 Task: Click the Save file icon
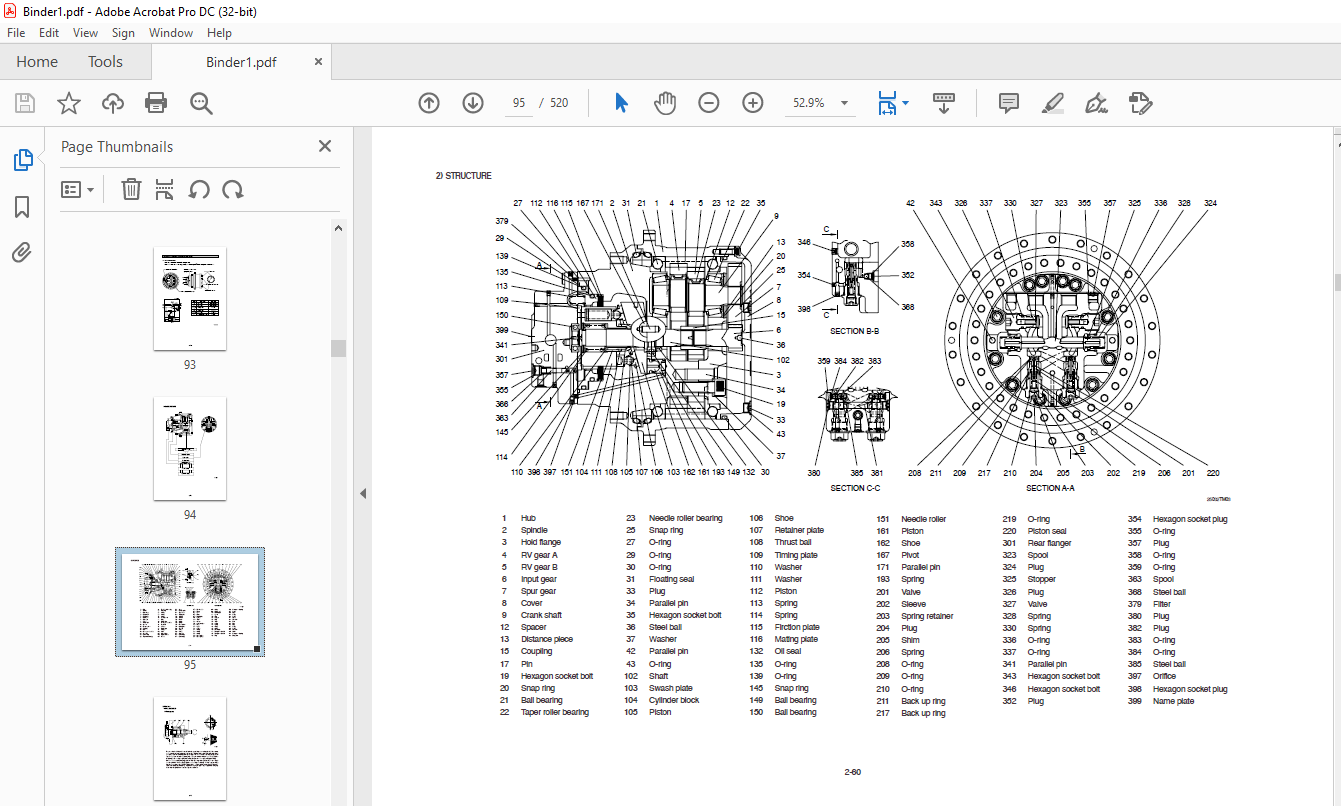tap(25, 103)
